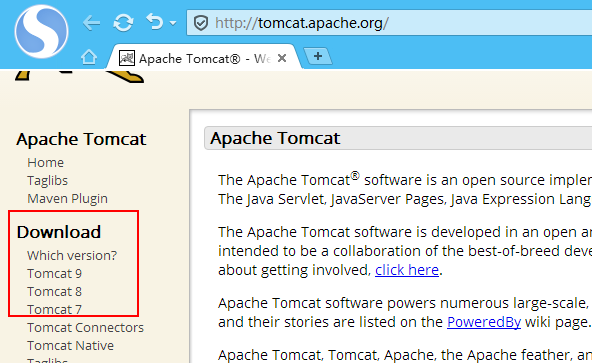The width and height of the screenshot is (592, 363).
Task: Open the Home sidebar link
Action: pos(45,162)
